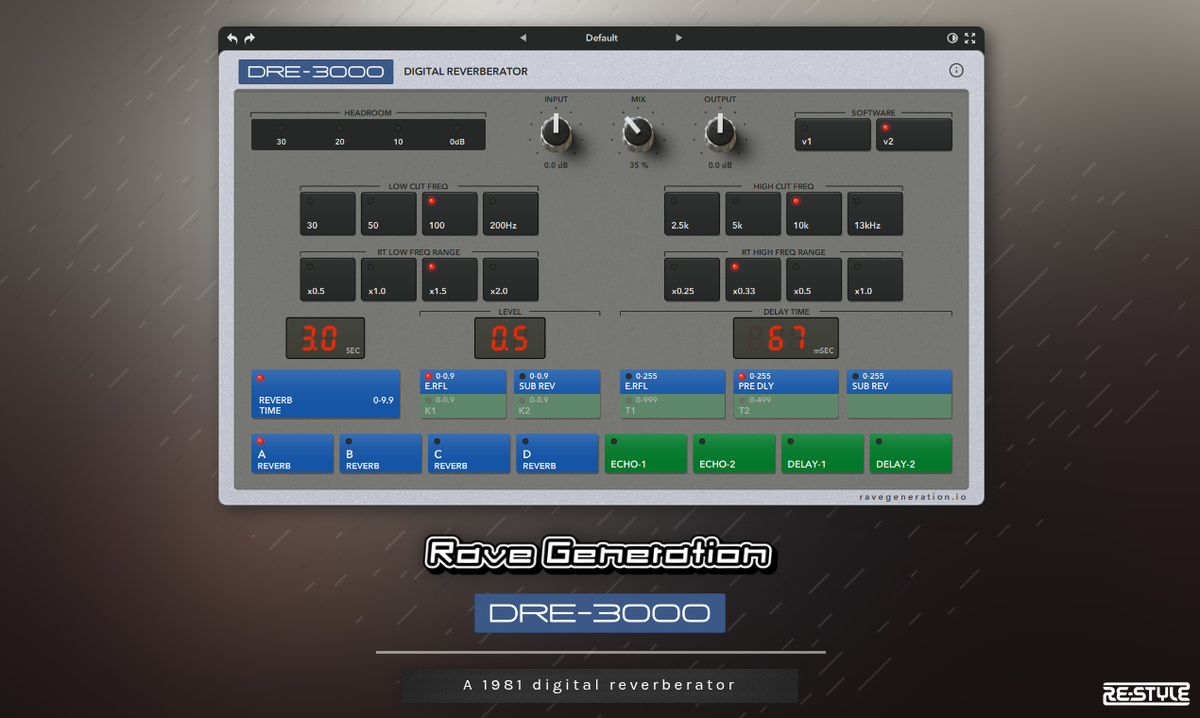Select the PRE DLY delay button
The height and width of the screenshot is (718, 1200).
[786, 382]
